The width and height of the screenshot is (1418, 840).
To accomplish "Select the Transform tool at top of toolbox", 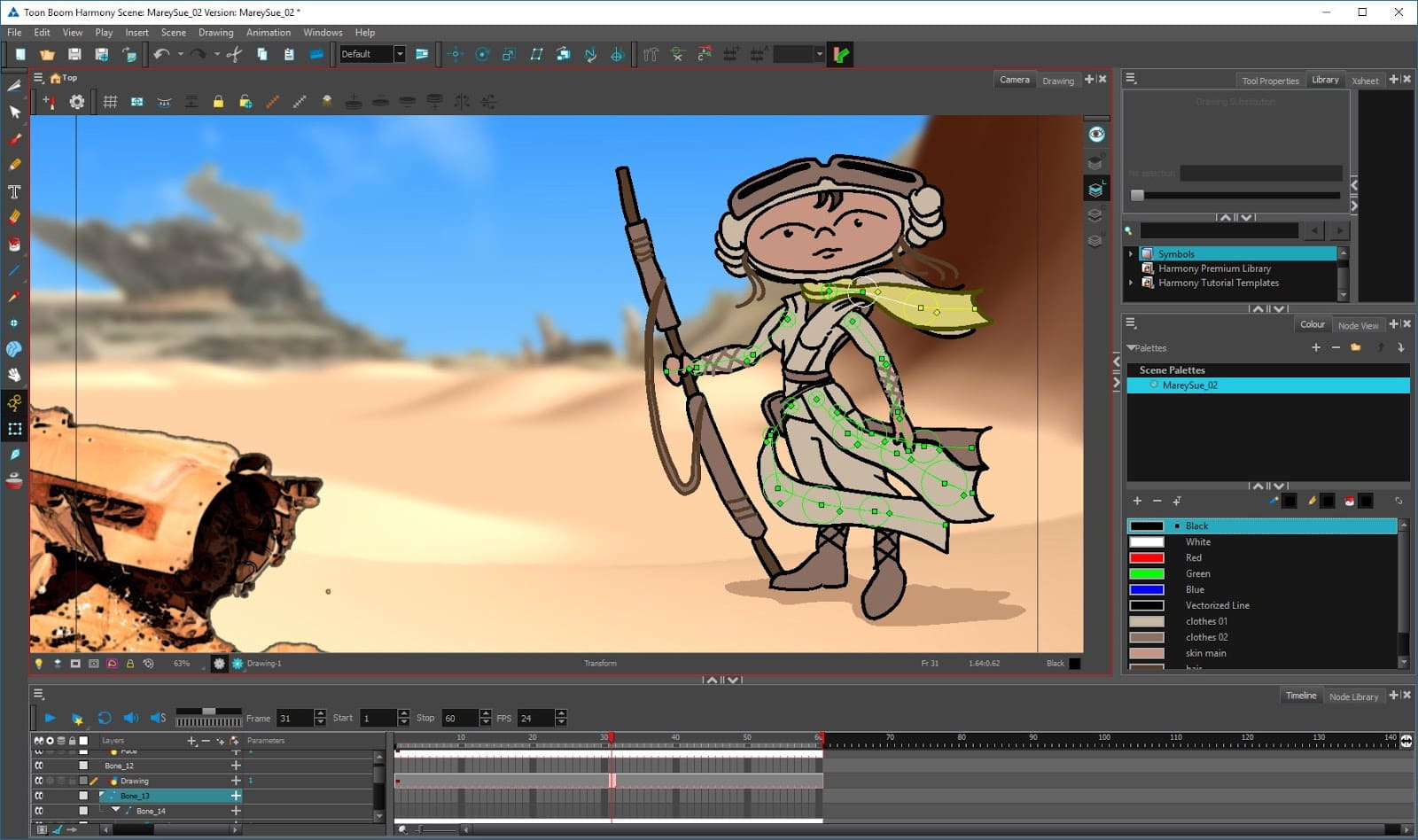I will point(13,86).
